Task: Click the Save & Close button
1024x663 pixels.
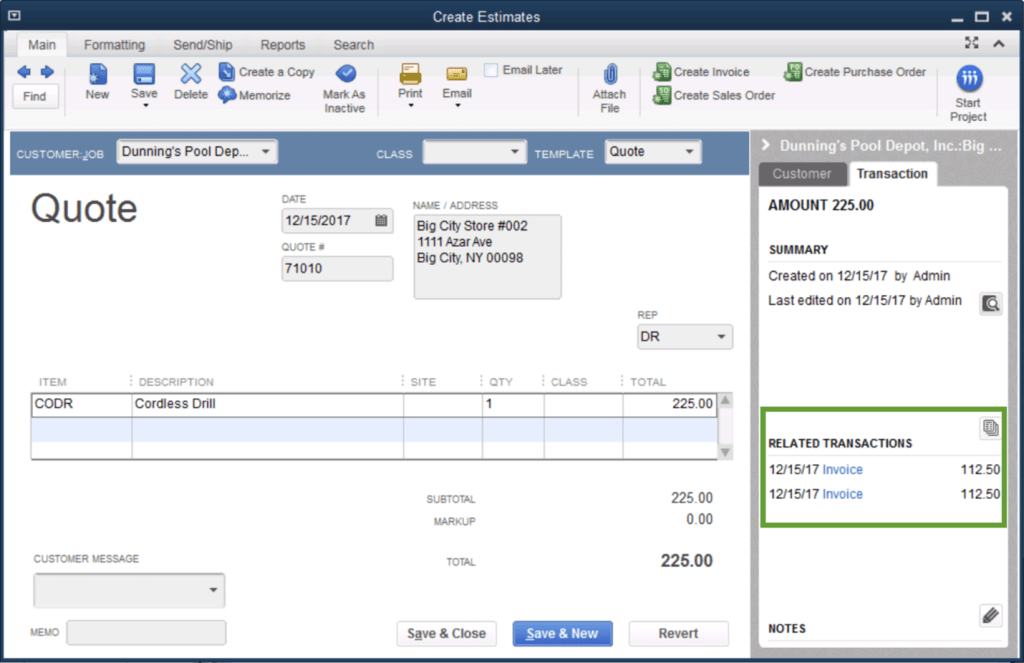Action: (x=446, y=633)
